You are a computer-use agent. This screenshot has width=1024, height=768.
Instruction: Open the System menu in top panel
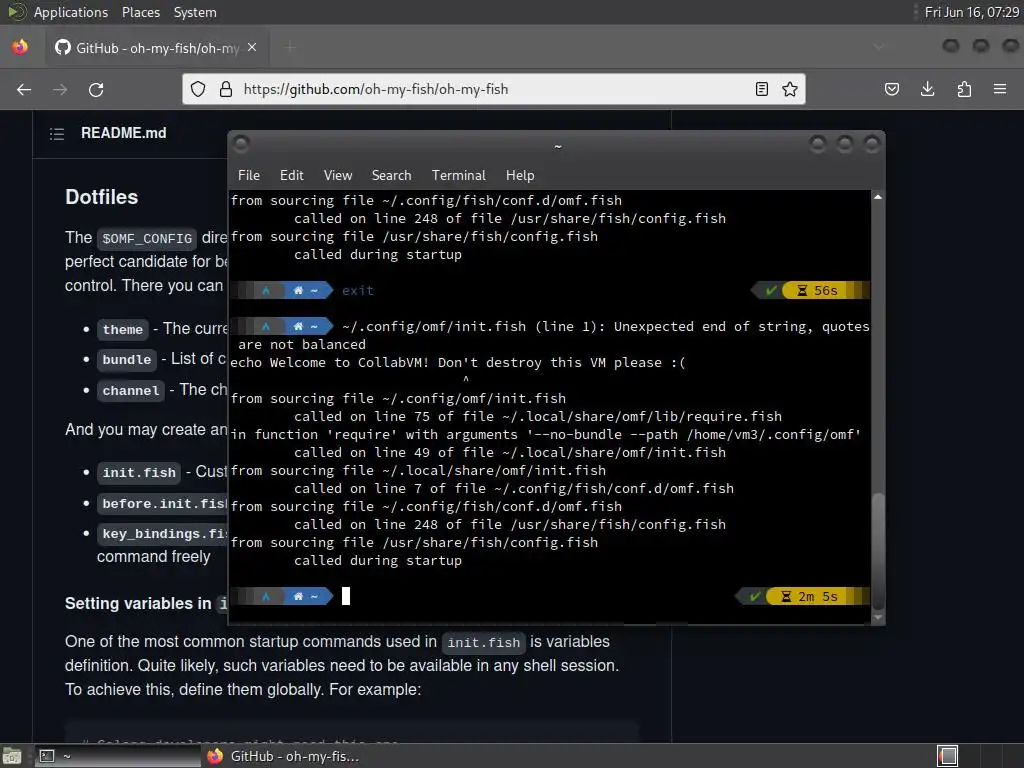(x=195, y=12)
